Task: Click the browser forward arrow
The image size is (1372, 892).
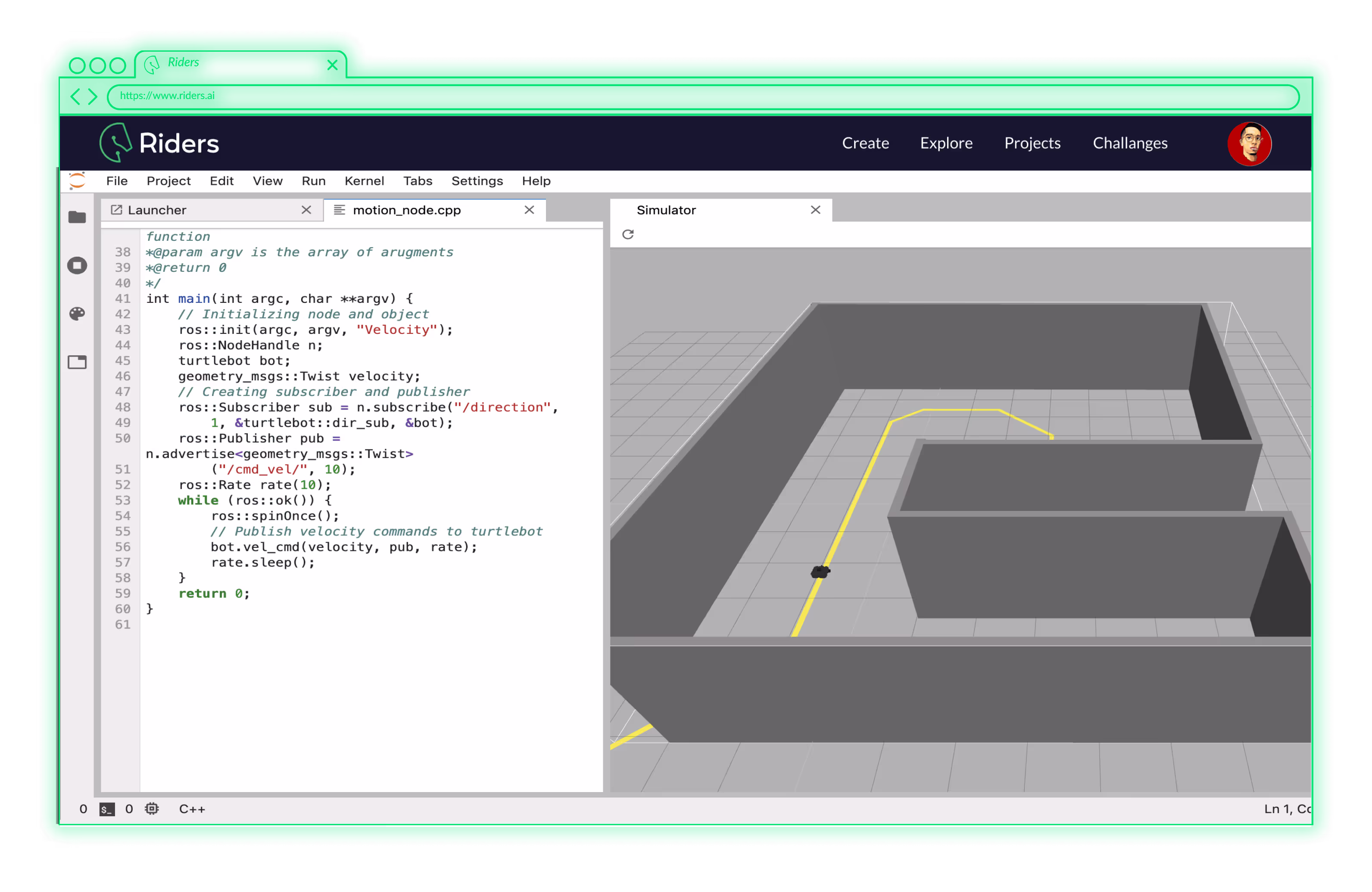Action: pyautogui.click(x=92, y=96)
